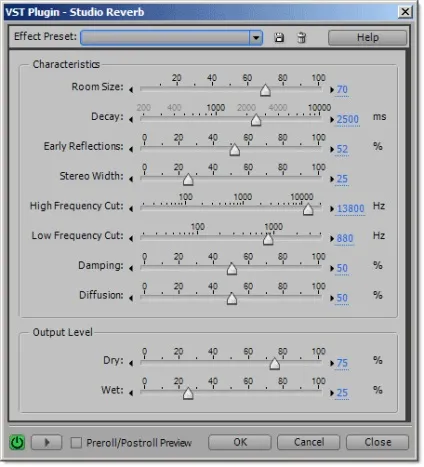Click the Decay slider handle

click(256, 120)
